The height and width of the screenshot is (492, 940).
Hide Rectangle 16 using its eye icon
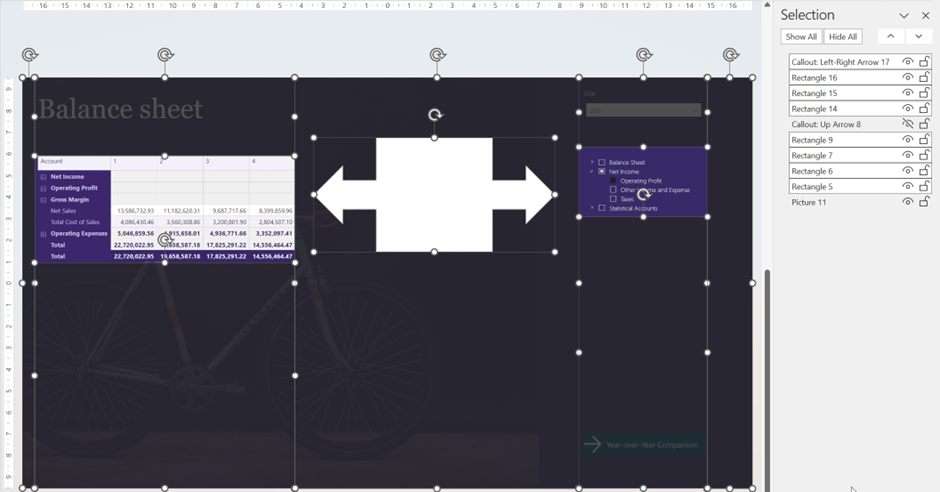908,77
